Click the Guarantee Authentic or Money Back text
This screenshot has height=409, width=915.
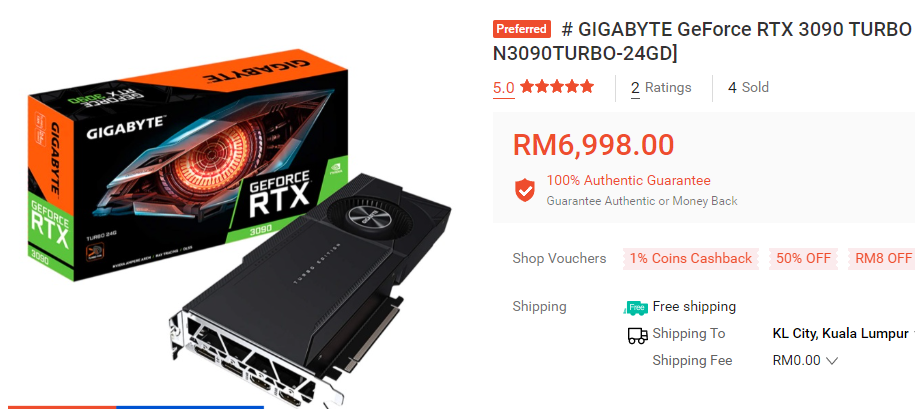(642, 201)
